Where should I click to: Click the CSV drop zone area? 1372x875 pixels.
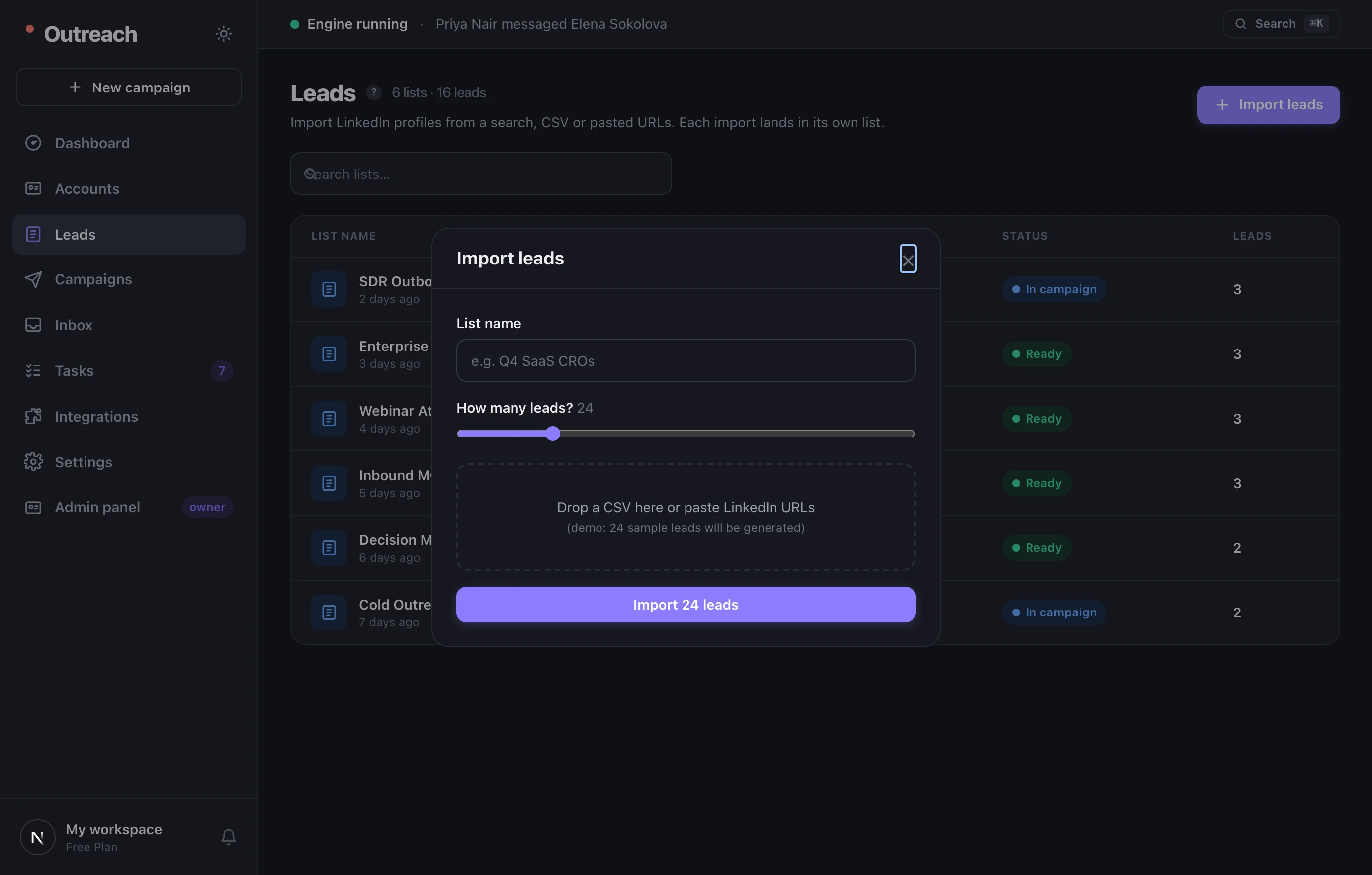point(686,517)
